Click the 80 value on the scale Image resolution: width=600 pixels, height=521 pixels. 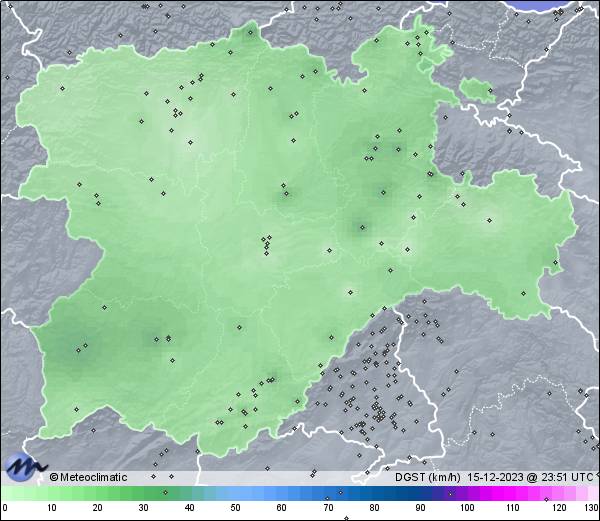tap(374, 508)
